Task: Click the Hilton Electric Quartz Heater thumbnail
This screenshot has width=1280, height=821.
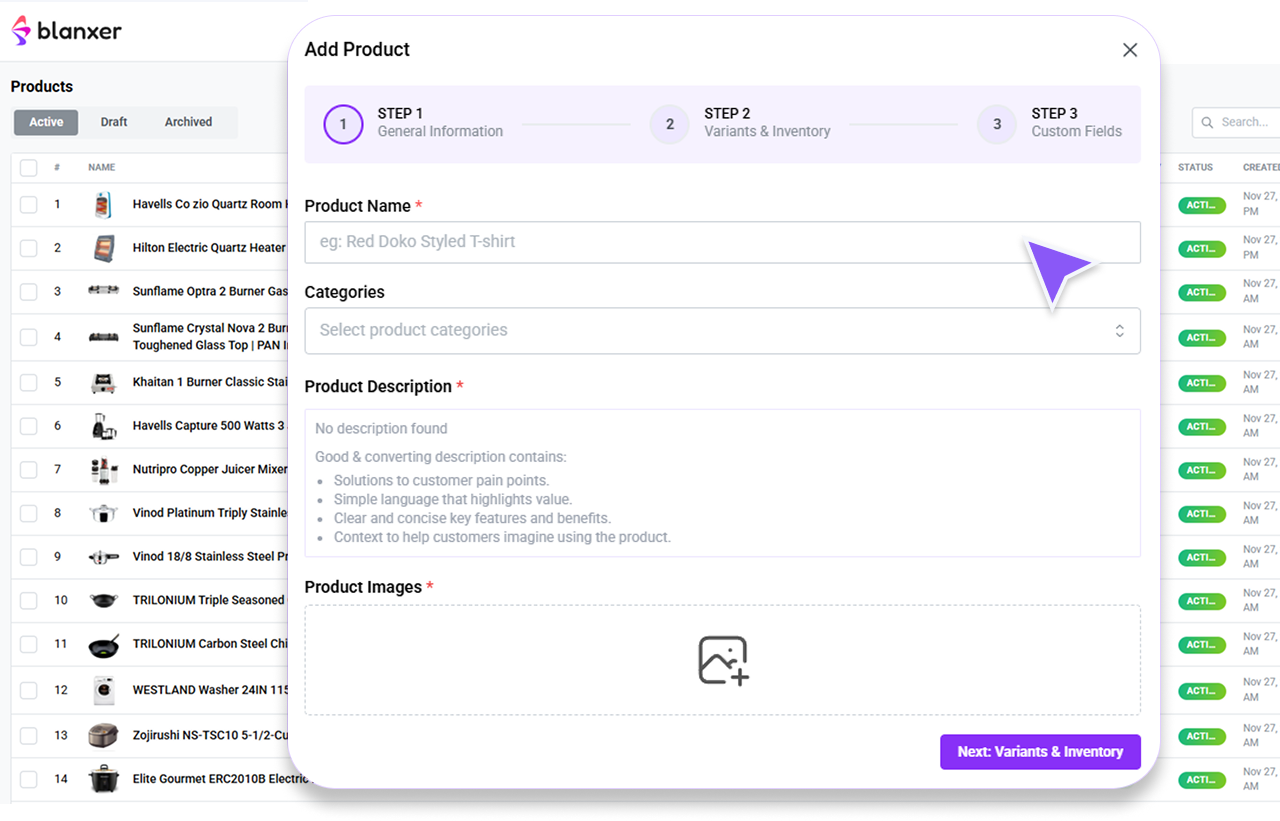Action: coord(103,247)
